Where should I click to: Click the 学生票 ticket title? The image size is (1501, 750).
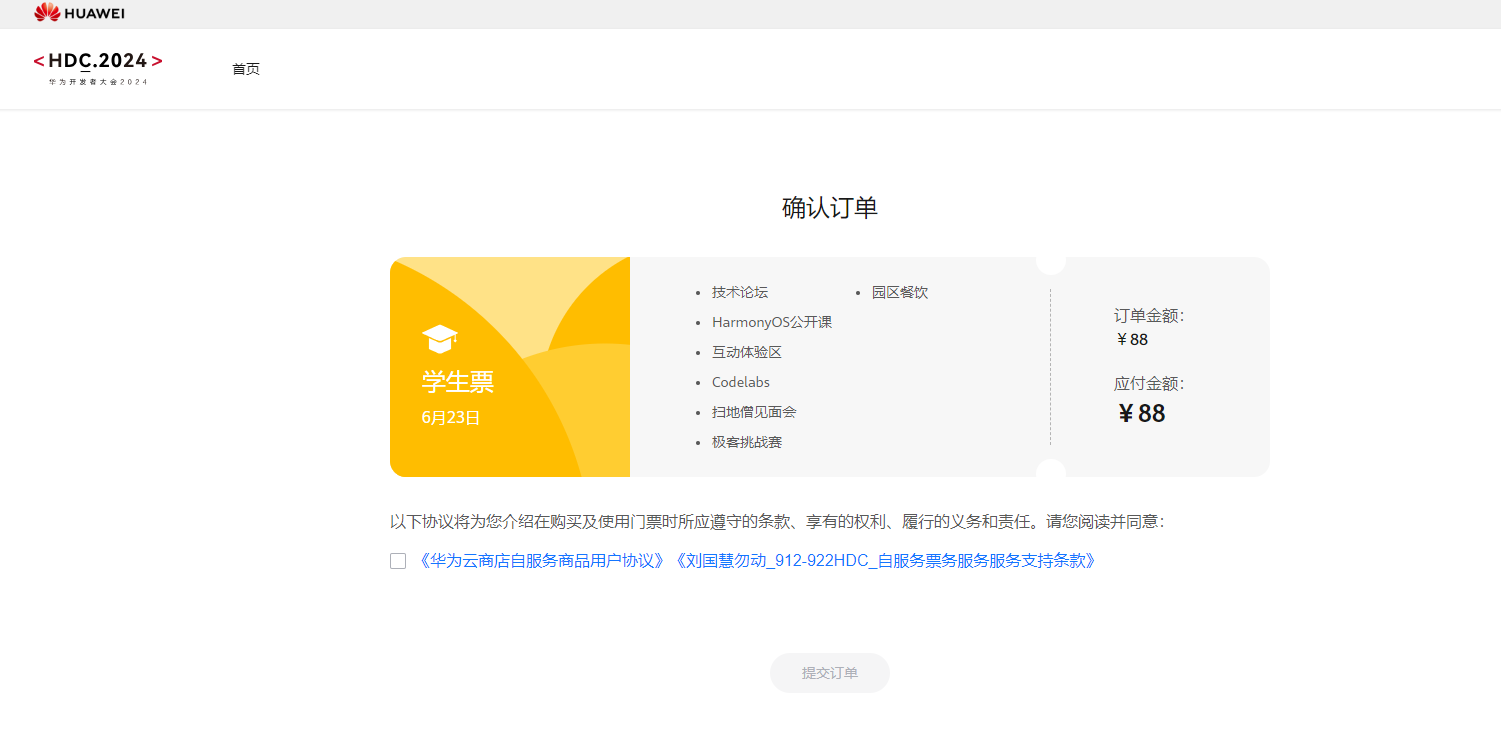pyautogui.click(x=458, y=382)
